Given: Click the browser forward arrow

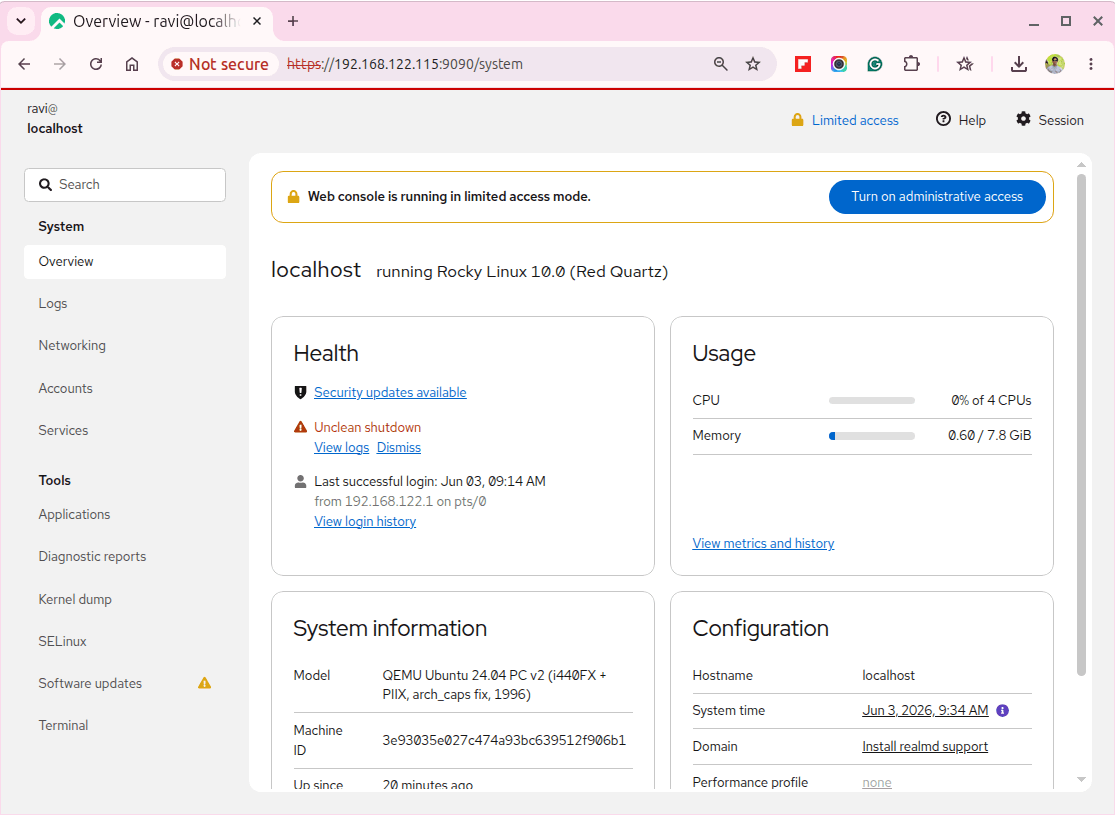Looking at the screenshot, I should [x=60, y=64].
